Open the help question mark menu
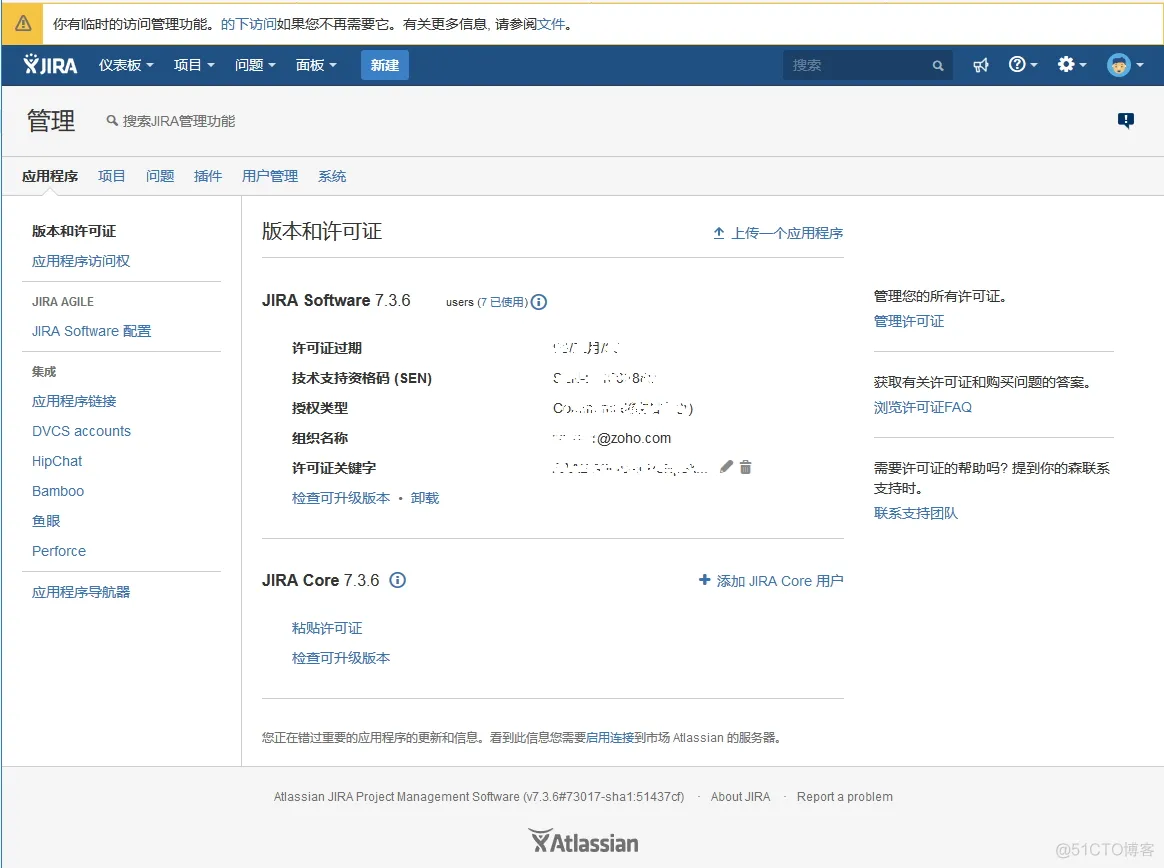1164x868 pixels. (1022, 65)
